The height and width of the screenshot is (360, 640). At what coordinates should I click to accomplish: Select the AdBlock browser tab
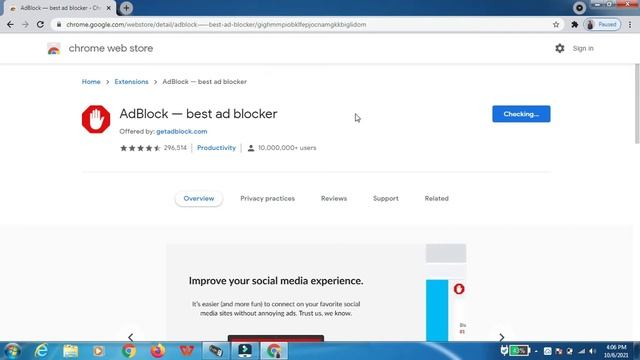tap(60, 8)
